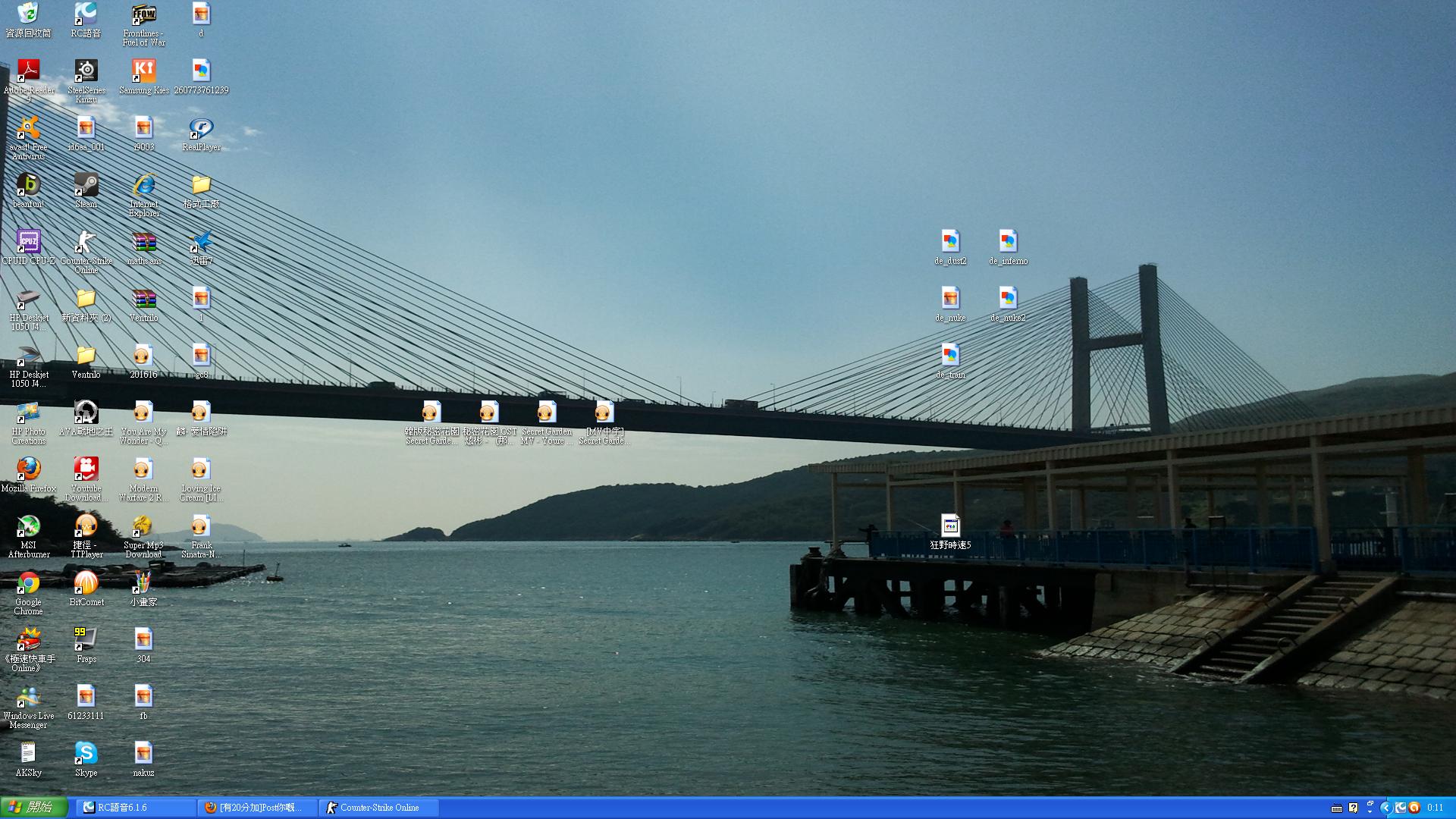Open the Samsung Kies shortcut
This screenshot has height=819, width=1456.
[x=143, y=71]
